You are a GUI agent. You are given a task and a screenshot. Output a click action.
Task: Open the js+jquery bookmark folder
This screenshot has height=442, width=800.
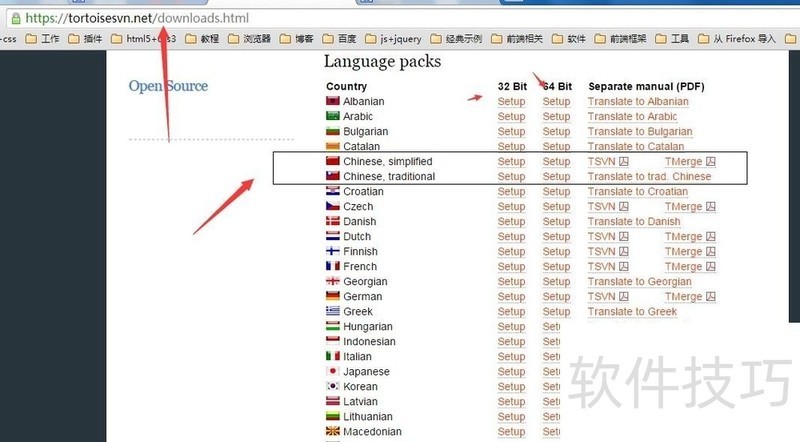pos(393,39)
